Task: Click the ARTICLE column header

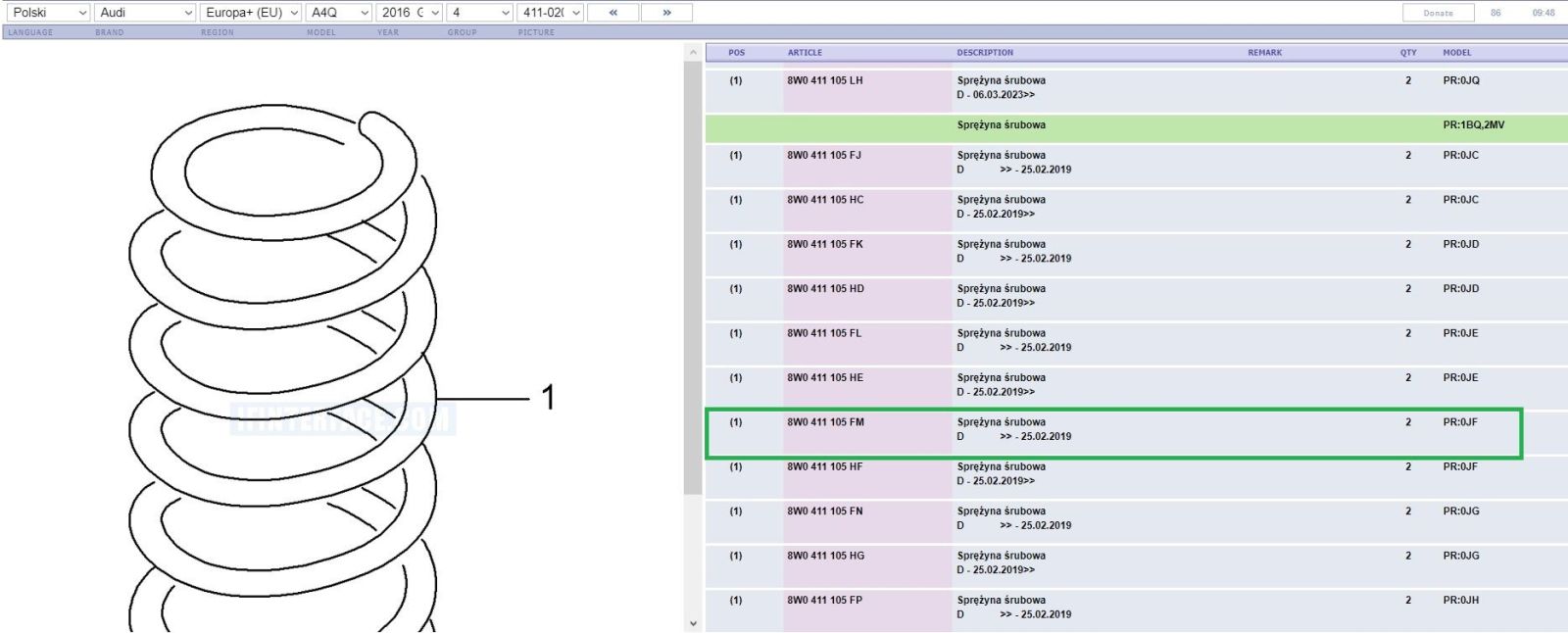Action: [x=805, y=53]
